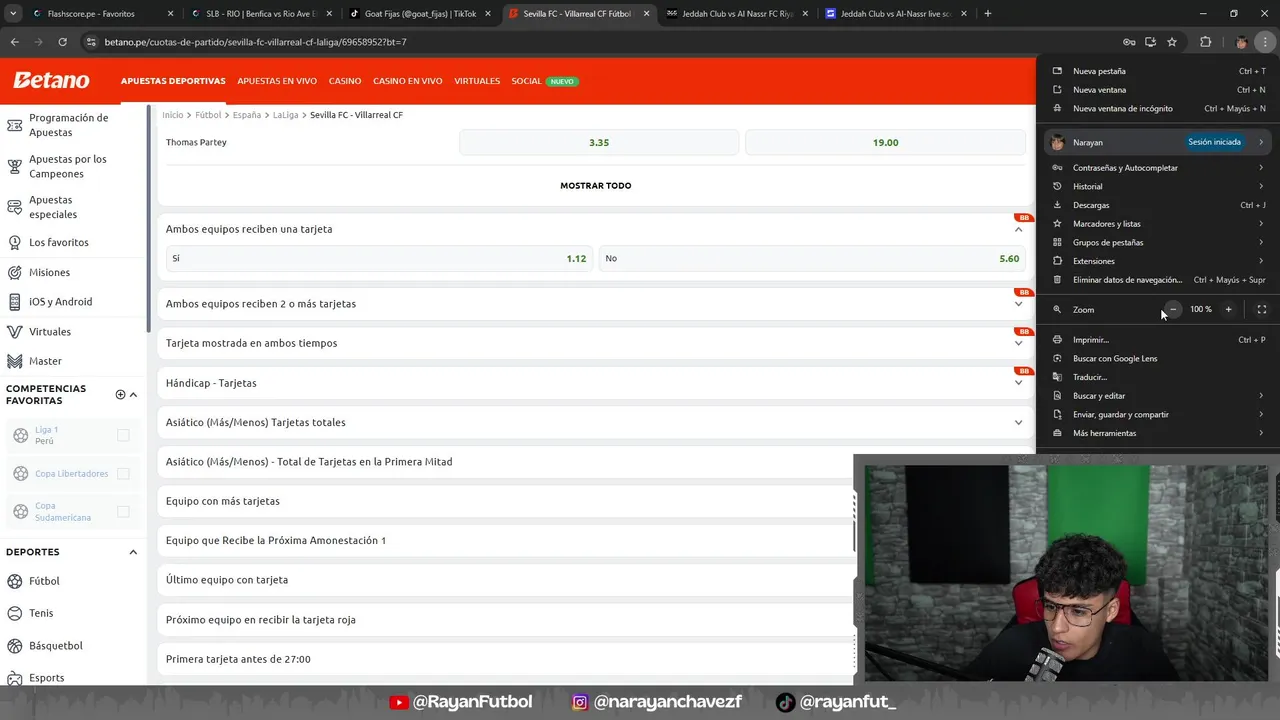Select Tenis sport icon in sidebar
1280x720 pixels.
pos(14,613)
